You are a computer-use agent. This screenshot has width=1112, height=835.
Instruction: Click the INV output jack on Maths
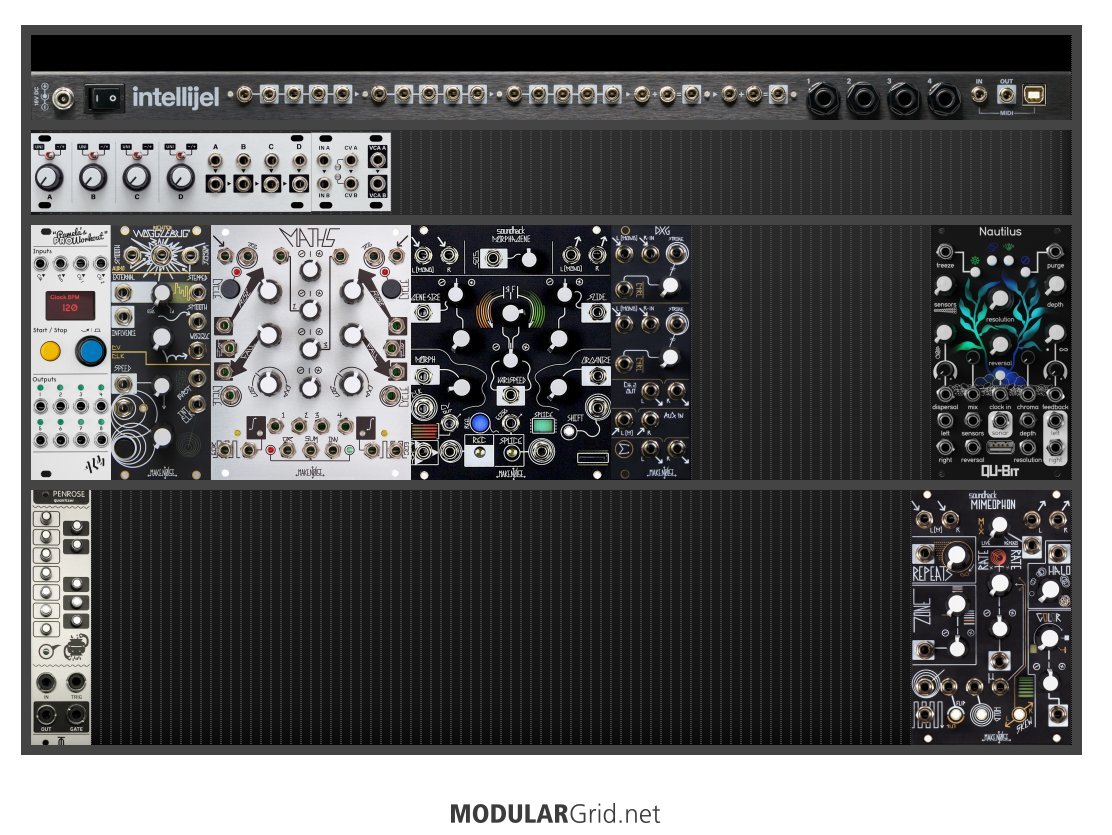(x=333, y=450)
